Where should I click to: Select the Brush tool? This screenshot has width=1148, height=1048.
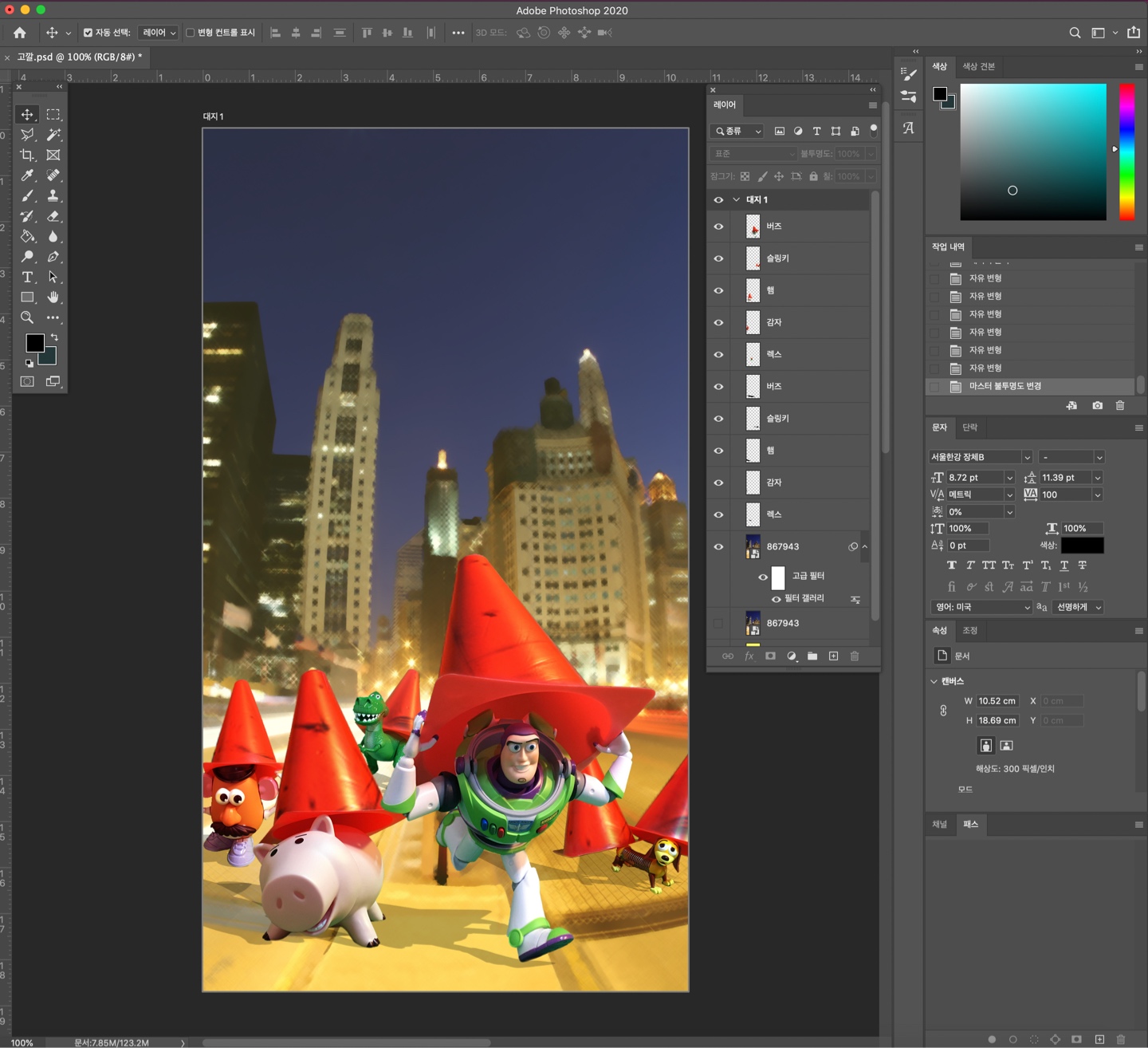[27, 195]
